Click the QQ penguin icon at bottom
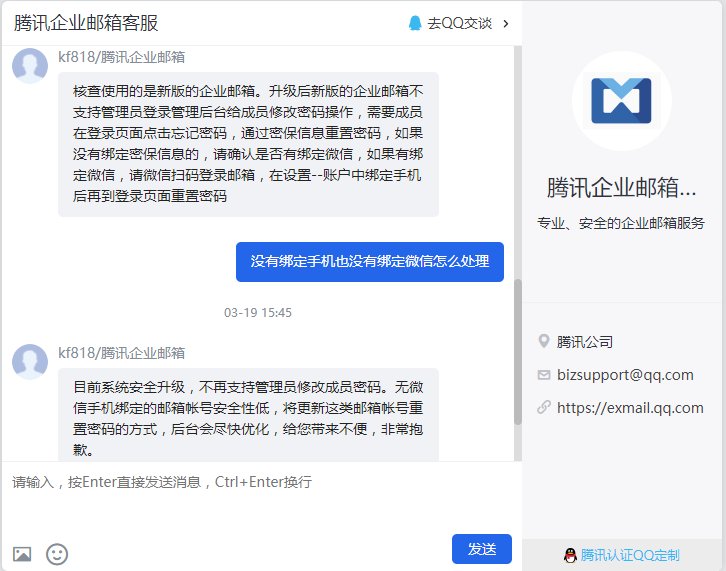The image size is (726, 571). coord(570,555)
